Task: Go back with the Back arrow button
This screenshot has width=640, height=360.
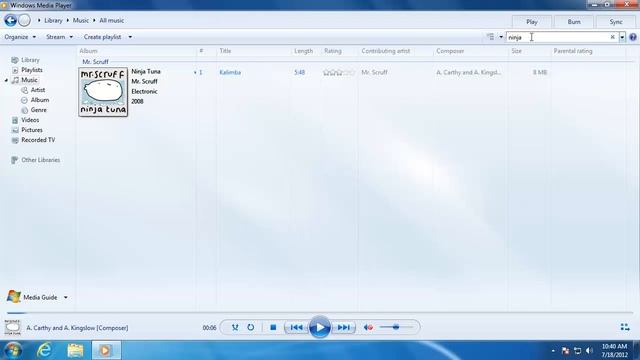Action: tap(11, 20)
